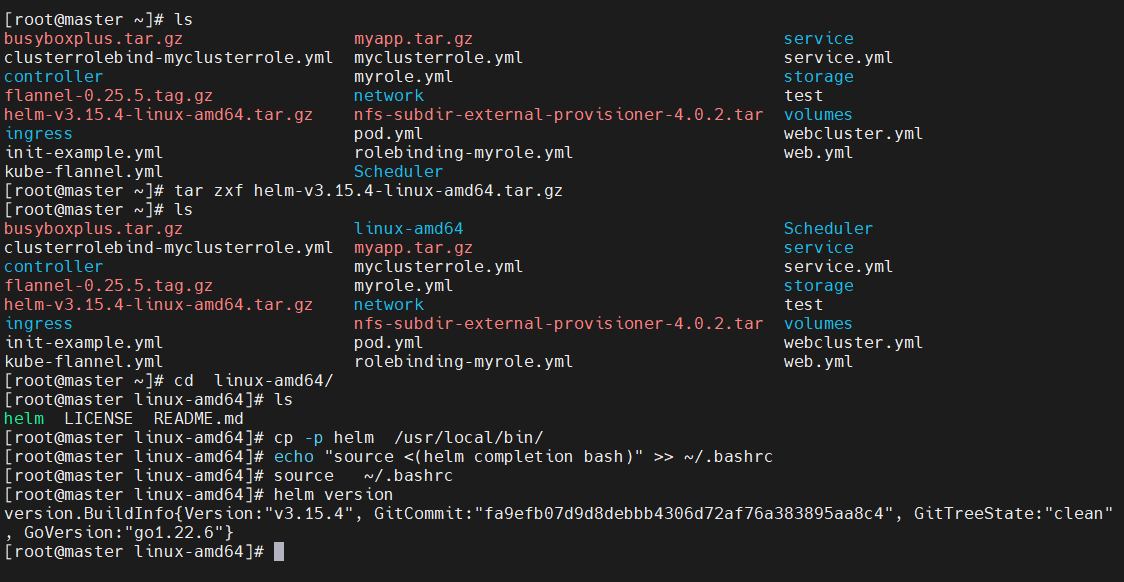Image resolution: width=1124 pixels, height=582 pixels.
Task: Click Scheduler directory in the listing containing linux-amd64
Action: [x=828, y=229]
